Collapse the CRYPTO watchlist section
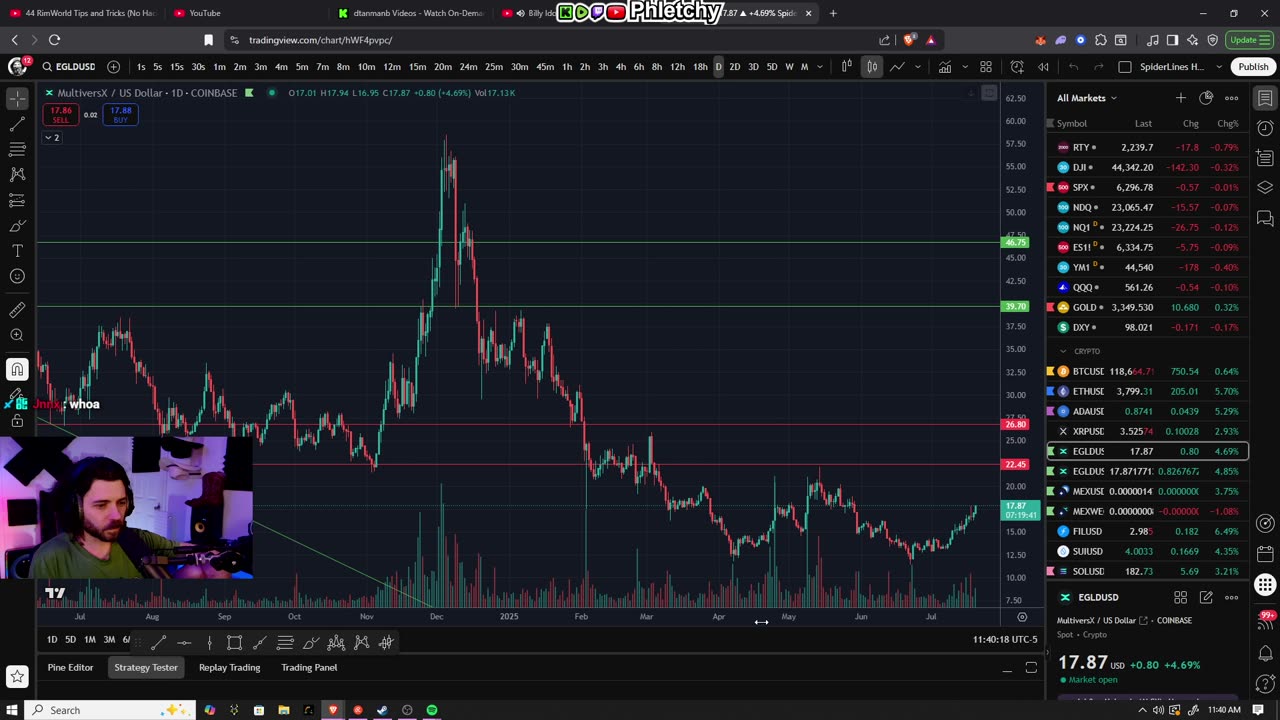Viewport: 1280px width, 720px height. pyautogui.click(x=1063, y=351)
